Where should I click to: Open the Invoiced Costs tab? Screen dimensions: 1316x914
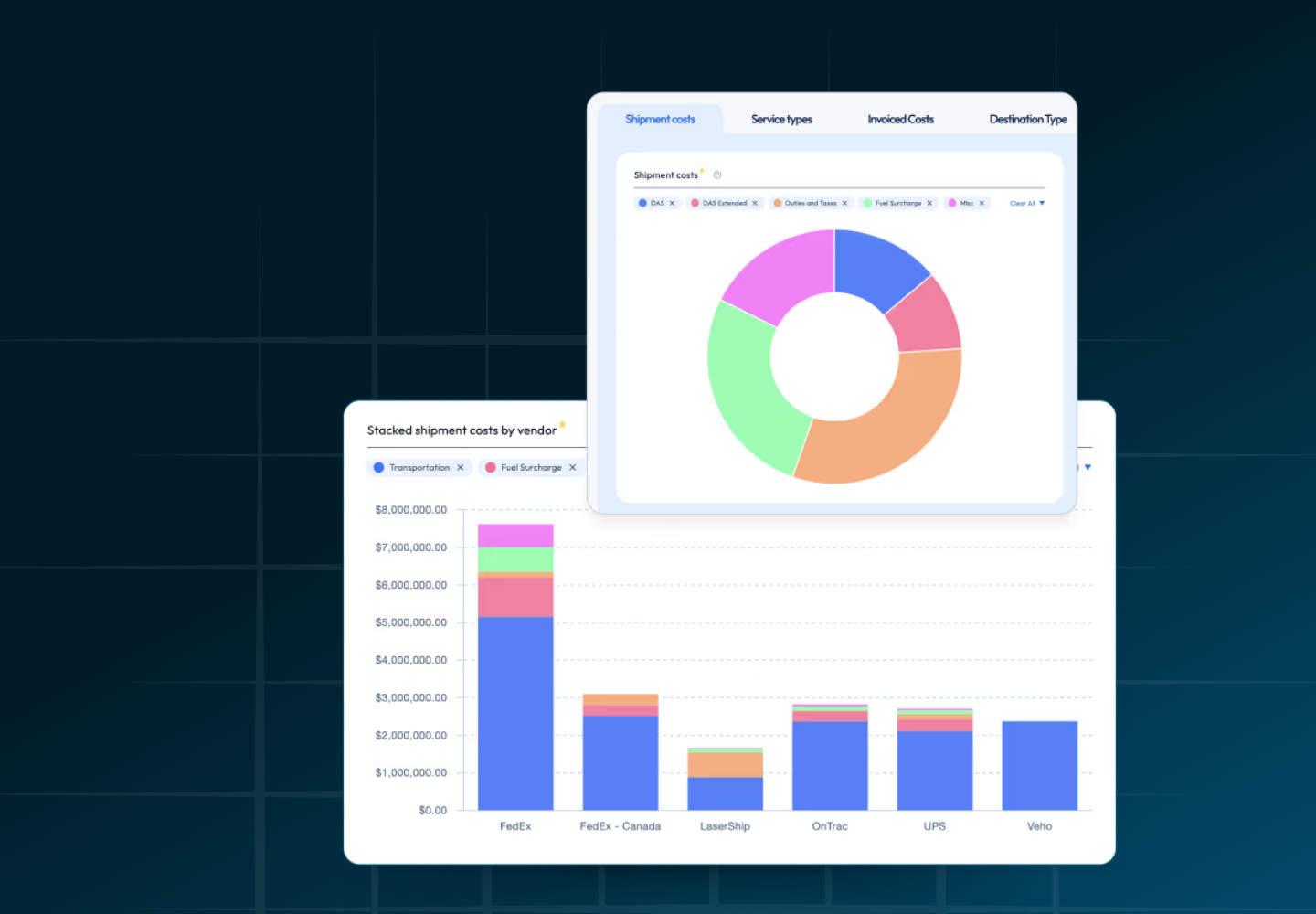[900, 119]
